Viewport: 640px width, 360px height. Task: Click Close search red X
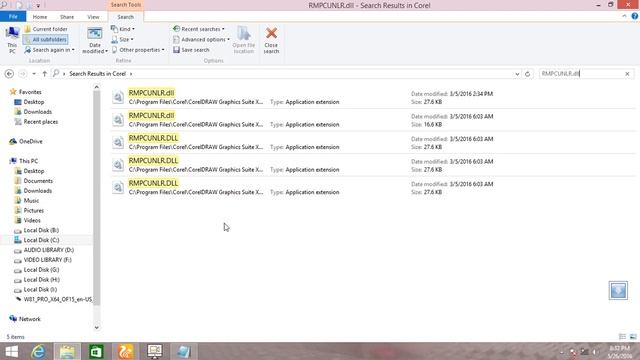pyautogui.click(x=271, y=40)
